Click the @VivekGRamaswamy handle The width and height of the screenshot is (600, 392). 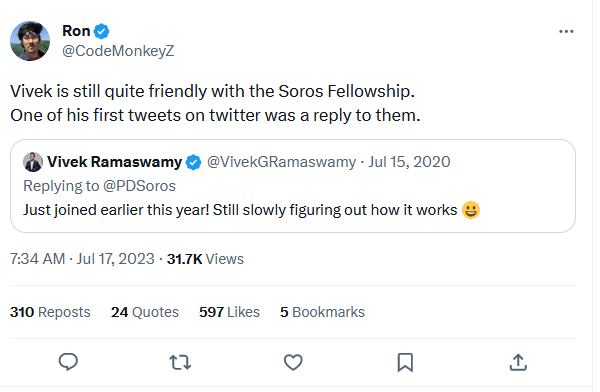(282, 162)
